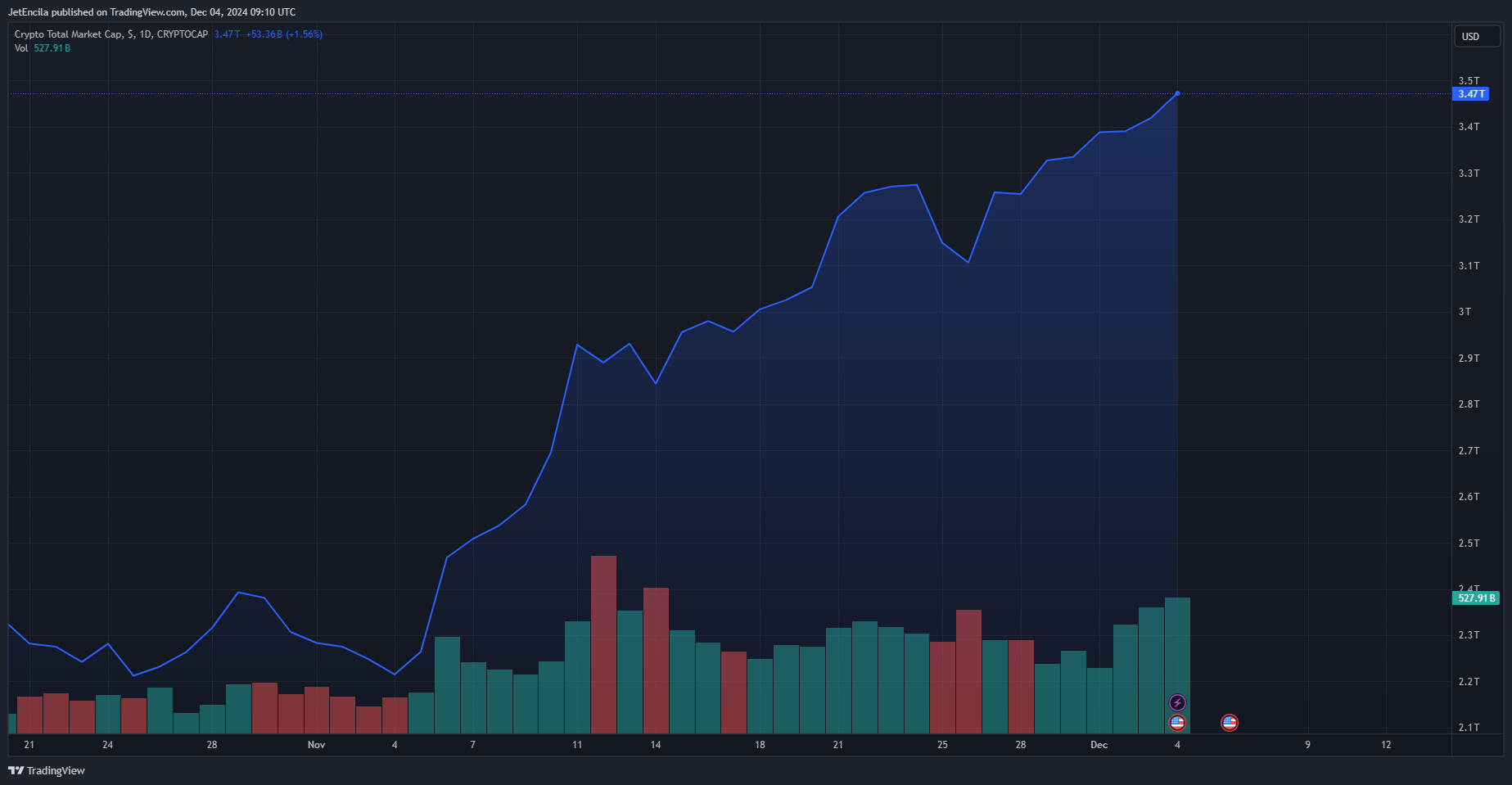
Task: Open the USD currency selector
Action: click(x=1477, y=36)
